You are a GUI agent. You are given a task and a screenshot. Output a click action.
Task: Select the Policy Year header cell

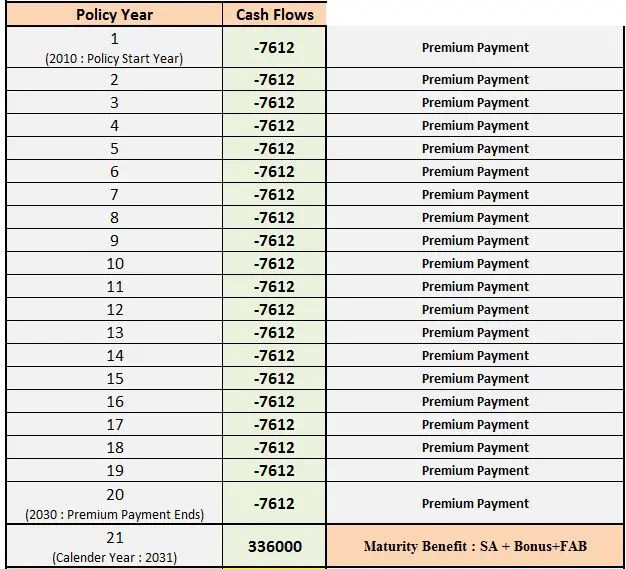(115, 15)
